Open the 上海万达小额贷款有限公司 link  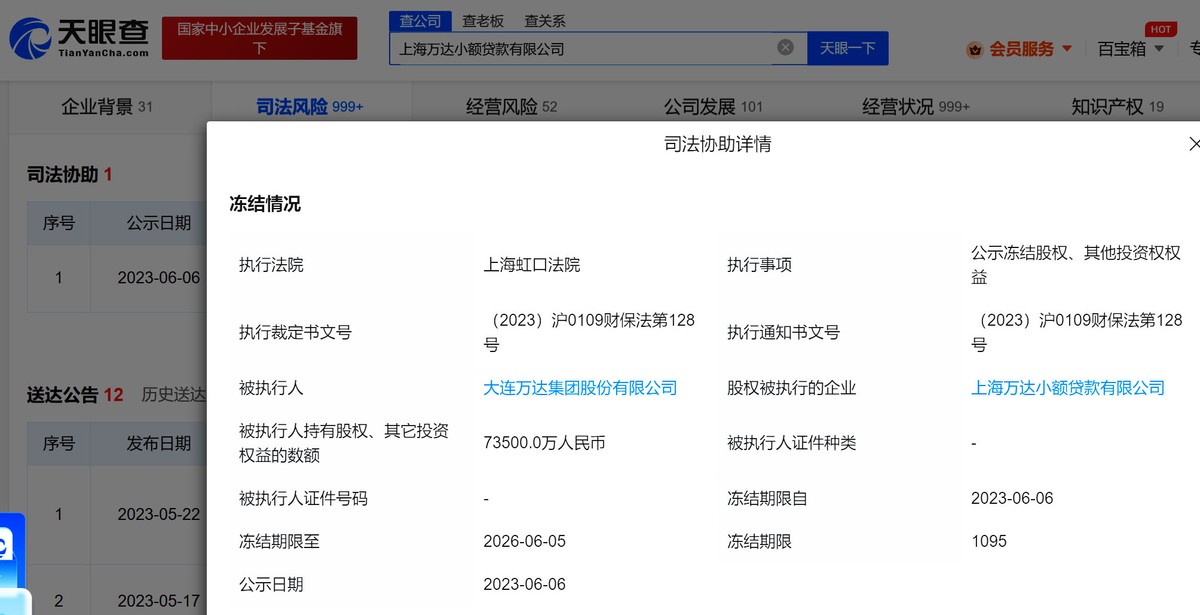coord(1067,388)
